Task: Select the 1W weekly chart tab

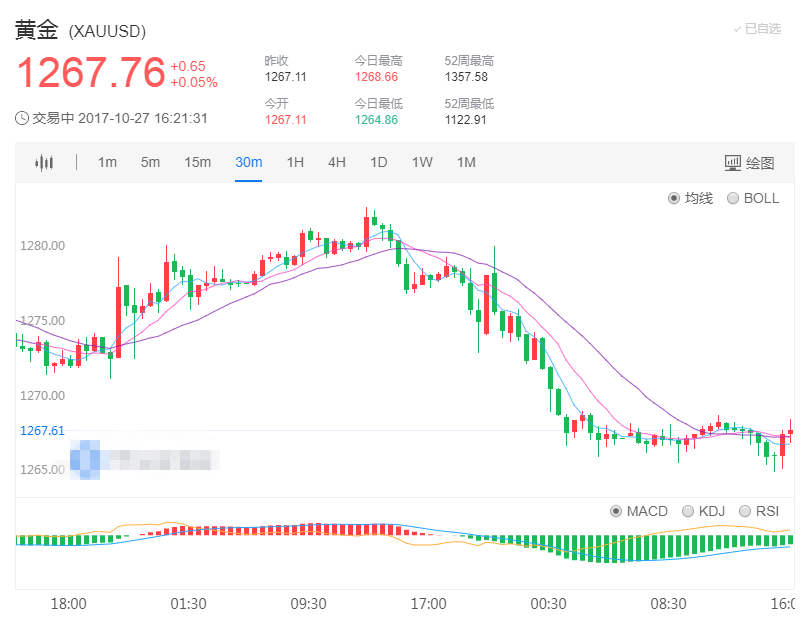Action: coord(421,161)
